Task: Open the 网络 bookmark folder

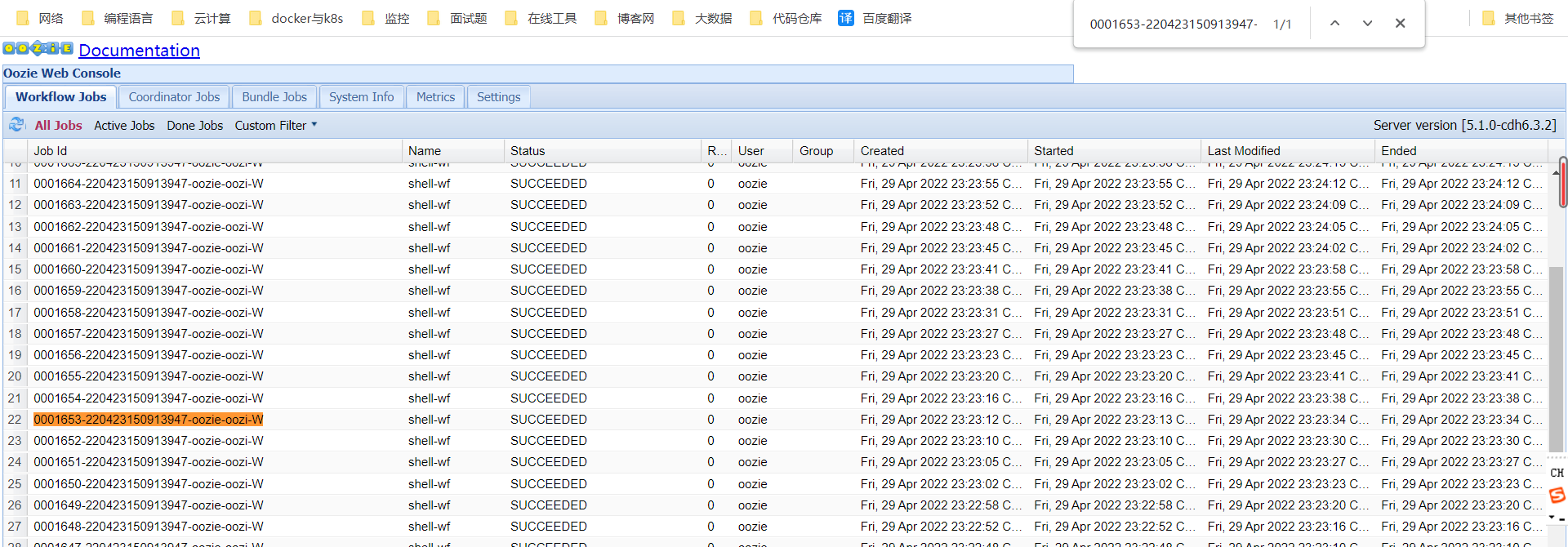Action: 40,18
